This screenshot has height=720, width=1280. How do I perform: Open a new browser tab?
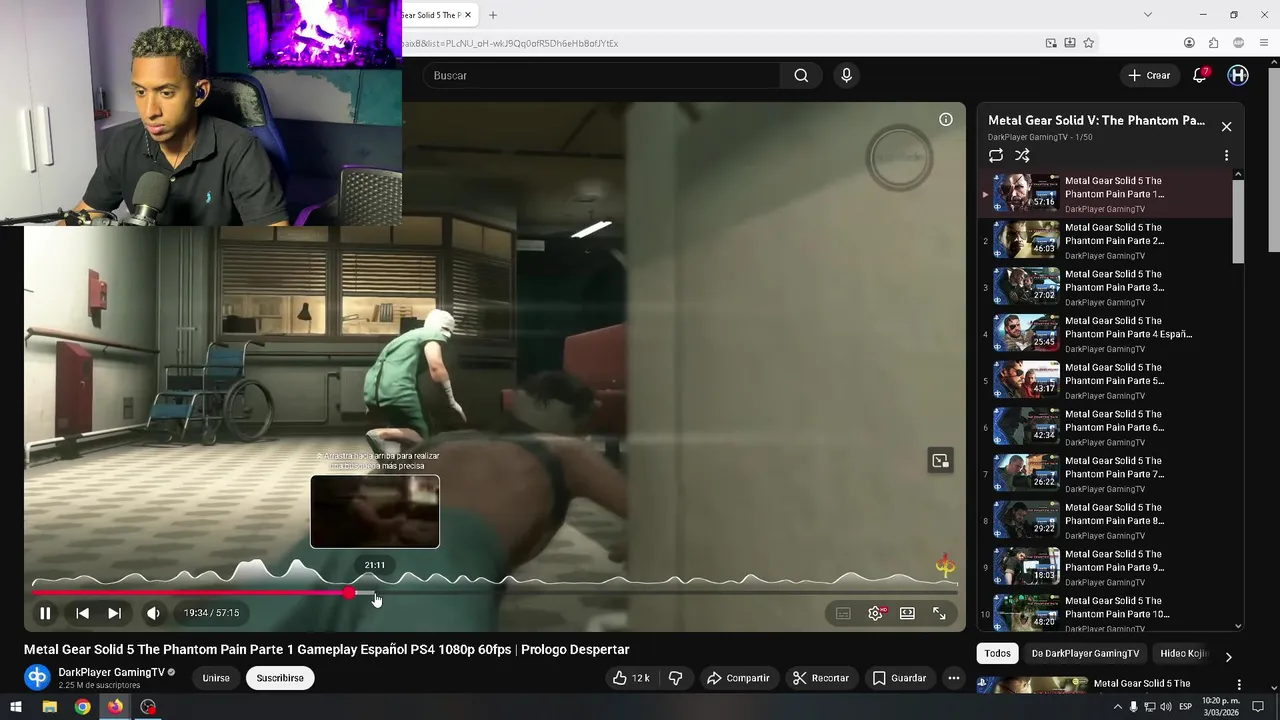tap(493, 15)
